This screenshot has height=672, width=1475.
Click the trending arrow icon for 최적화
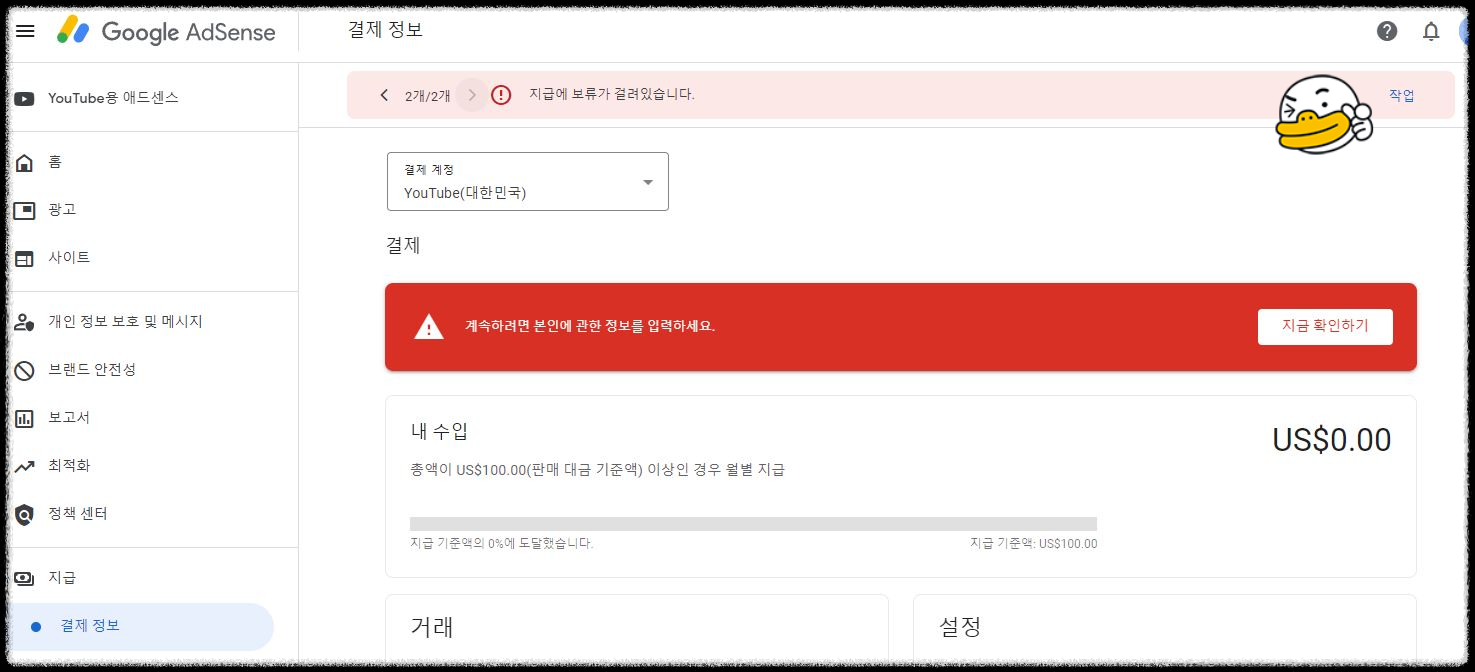pos(25,466)
